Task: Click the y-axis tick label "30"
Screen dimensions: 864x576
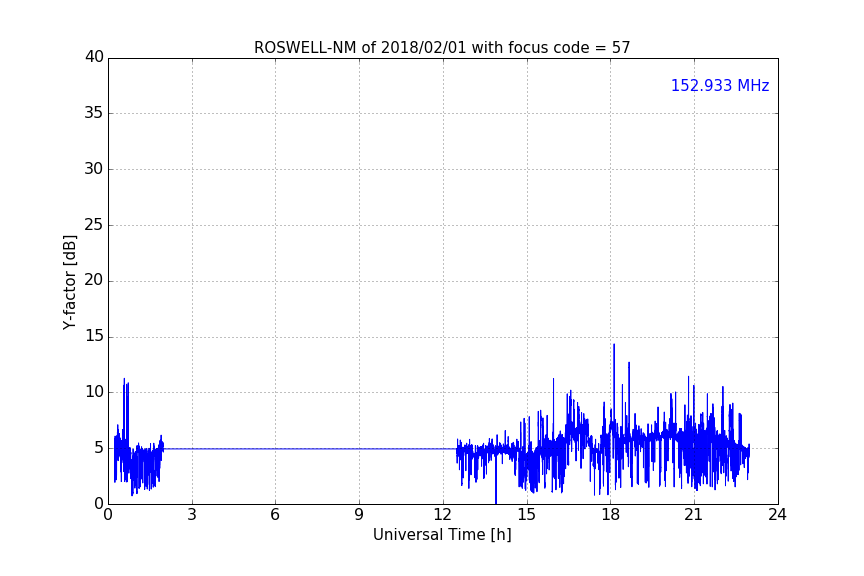Action: pyautogui.click(x=94, y=169)
